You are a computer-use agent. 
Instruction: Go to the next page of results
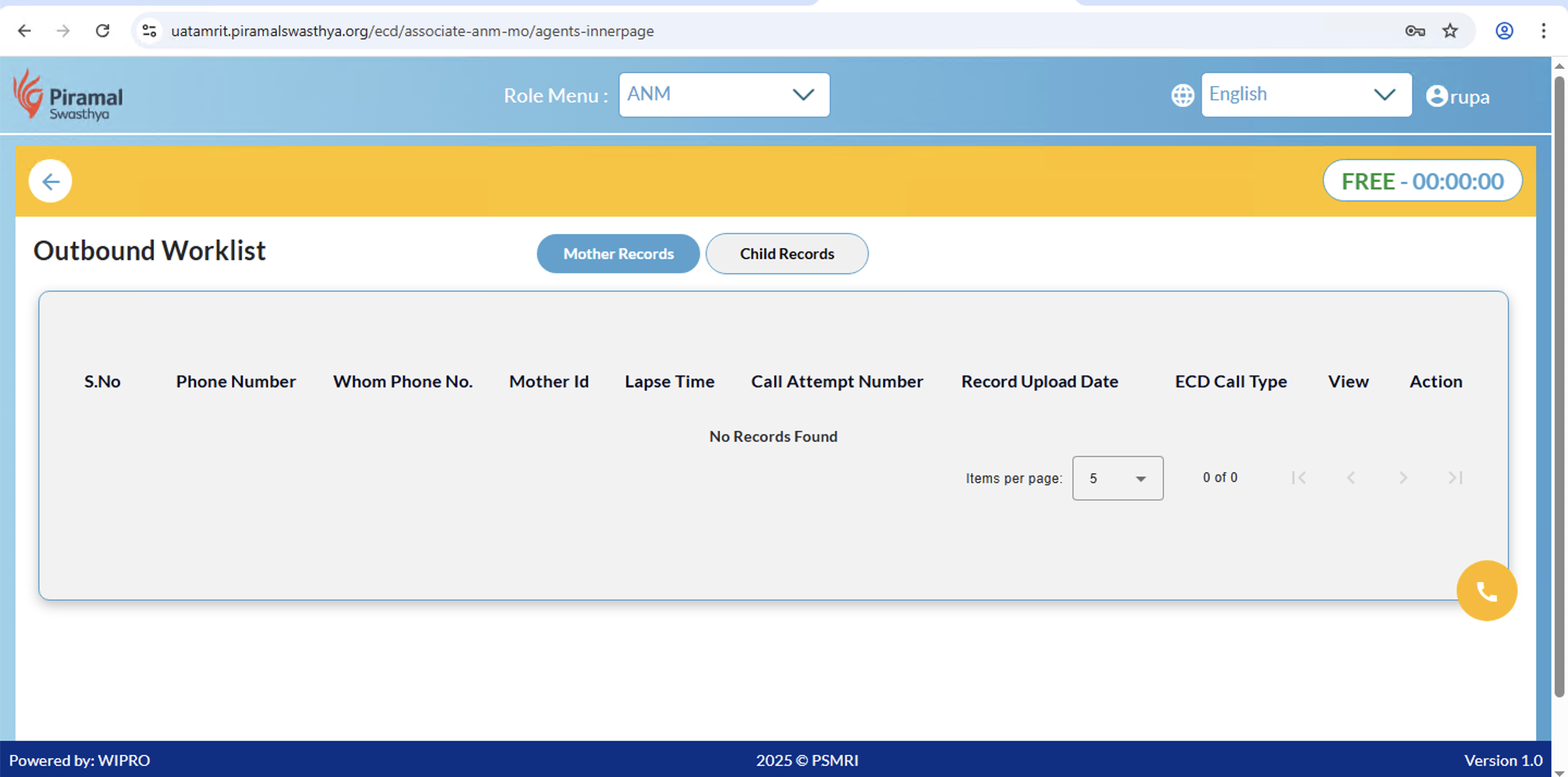tap(1403, 478)
